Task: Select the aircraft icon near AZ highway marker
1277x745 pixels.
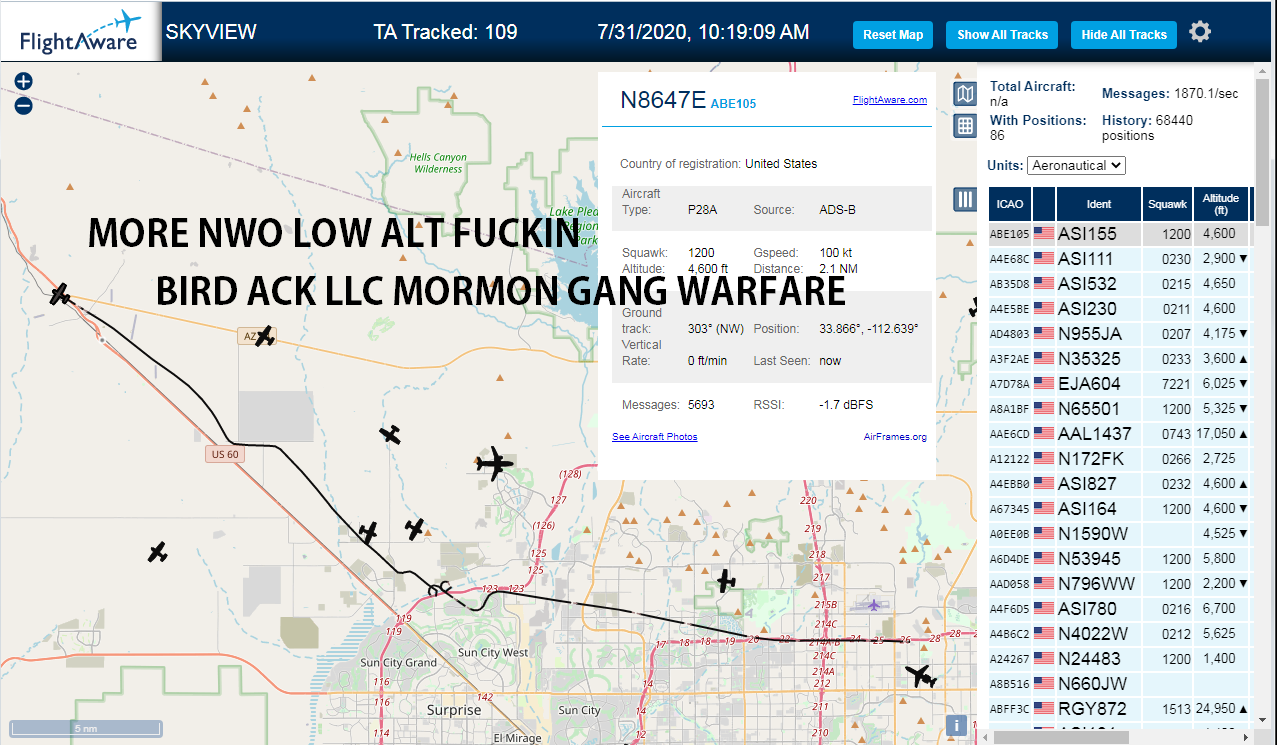Action: pos(264,336)
